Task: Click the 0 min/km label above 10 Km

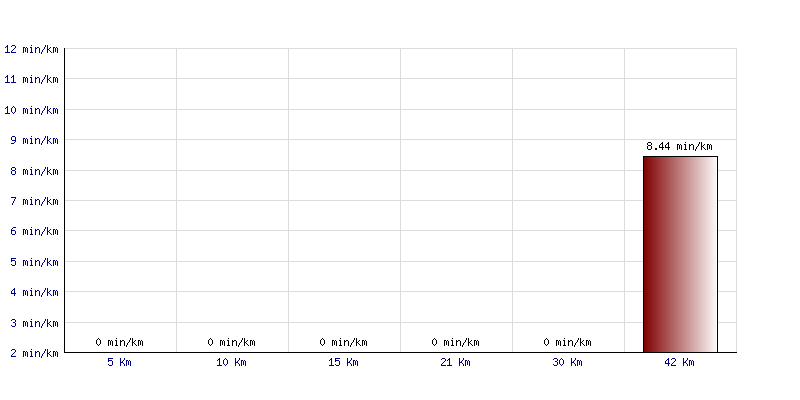Action: click(x=231, y=342)
